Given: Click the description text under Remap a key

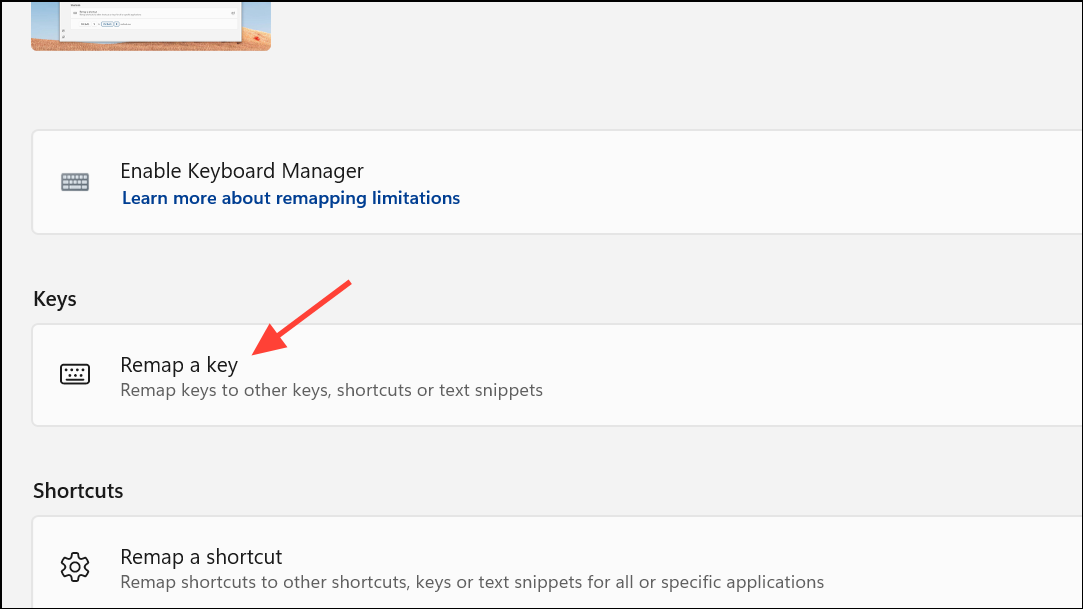Looking at the screenshot, I should point(331,390).
